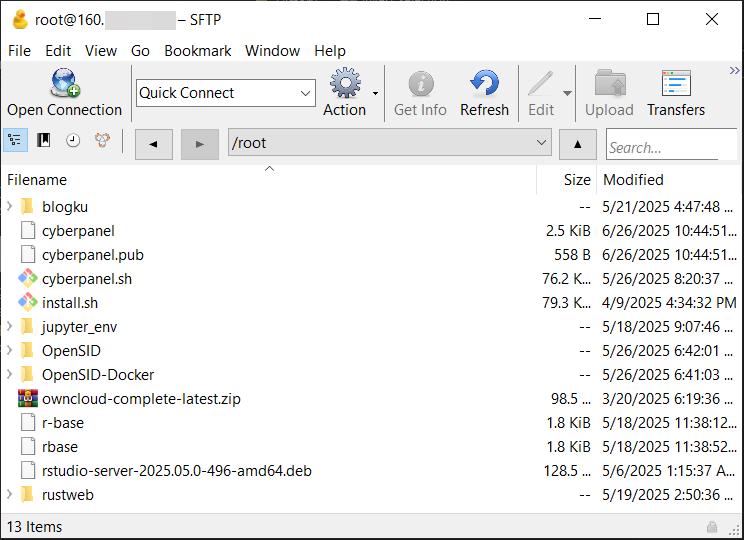Open the Window menu
The width and height of the screenshot is (744, 540).
tap(272, 51)
